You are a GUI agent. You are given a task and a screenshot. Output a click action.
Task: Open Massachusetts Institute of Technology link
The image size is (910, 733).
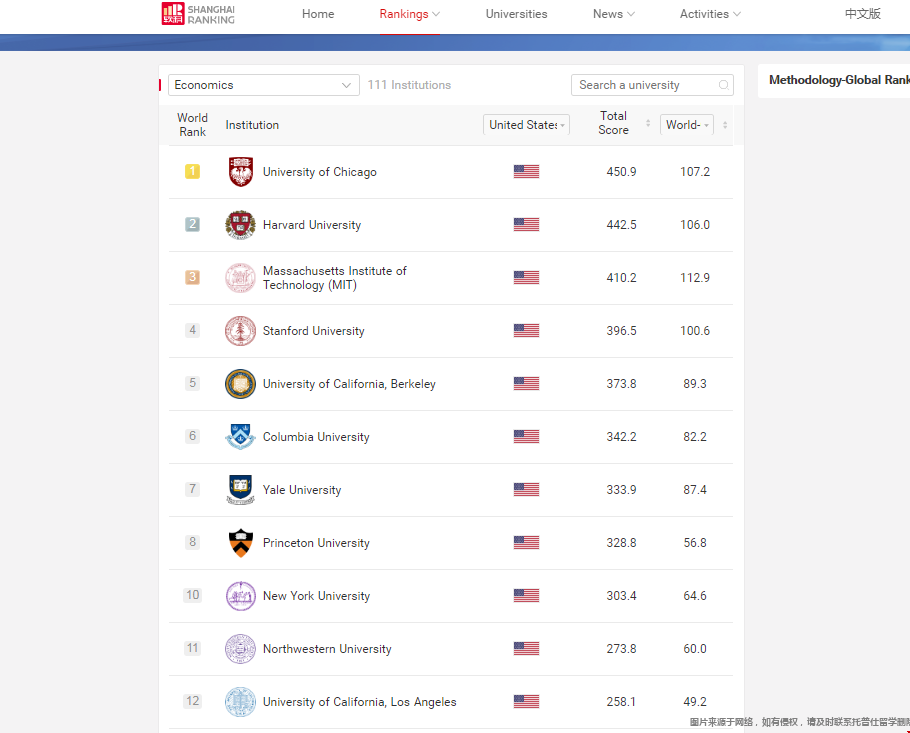(335, 277)
